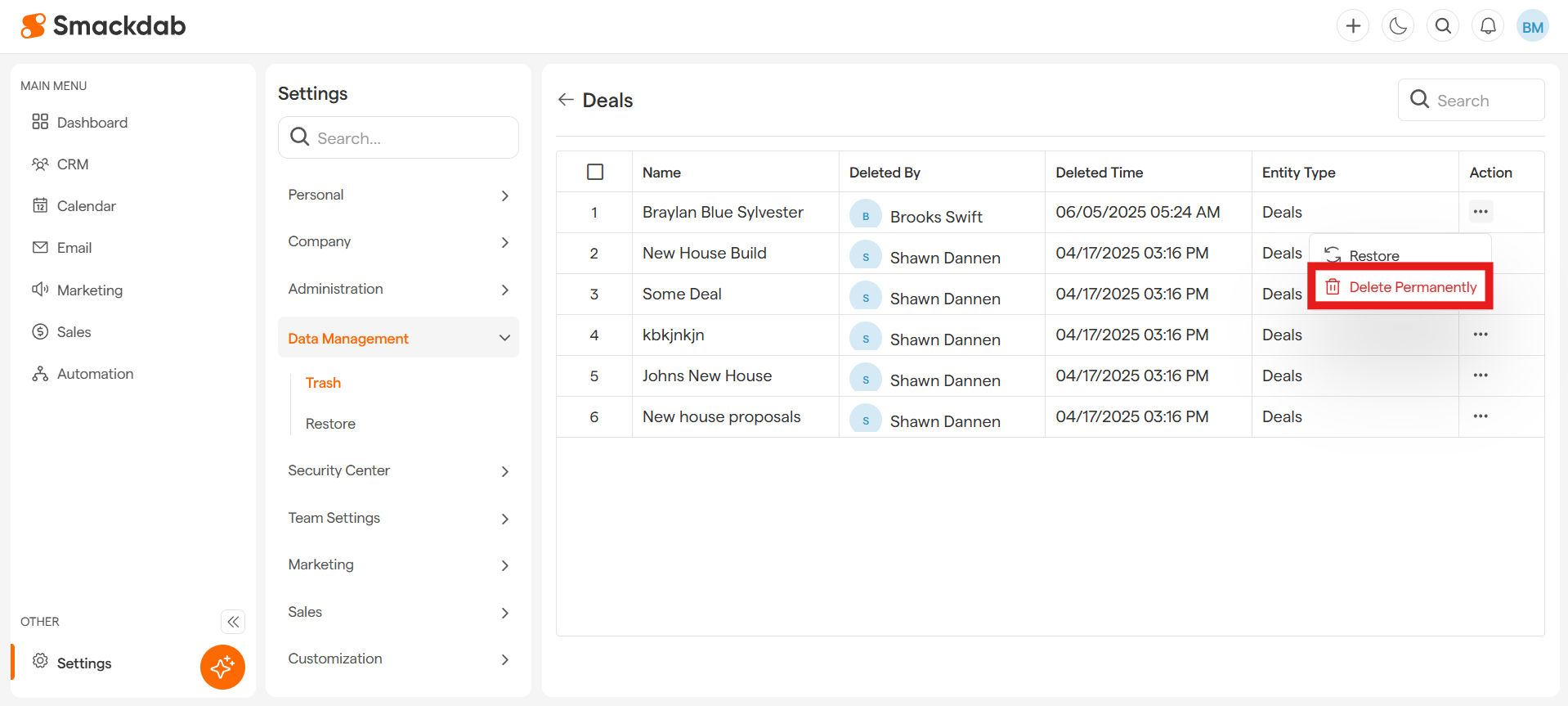Open Automation in main menu
The width and height of the screenshot is (1568, 706).
(83, 373)
